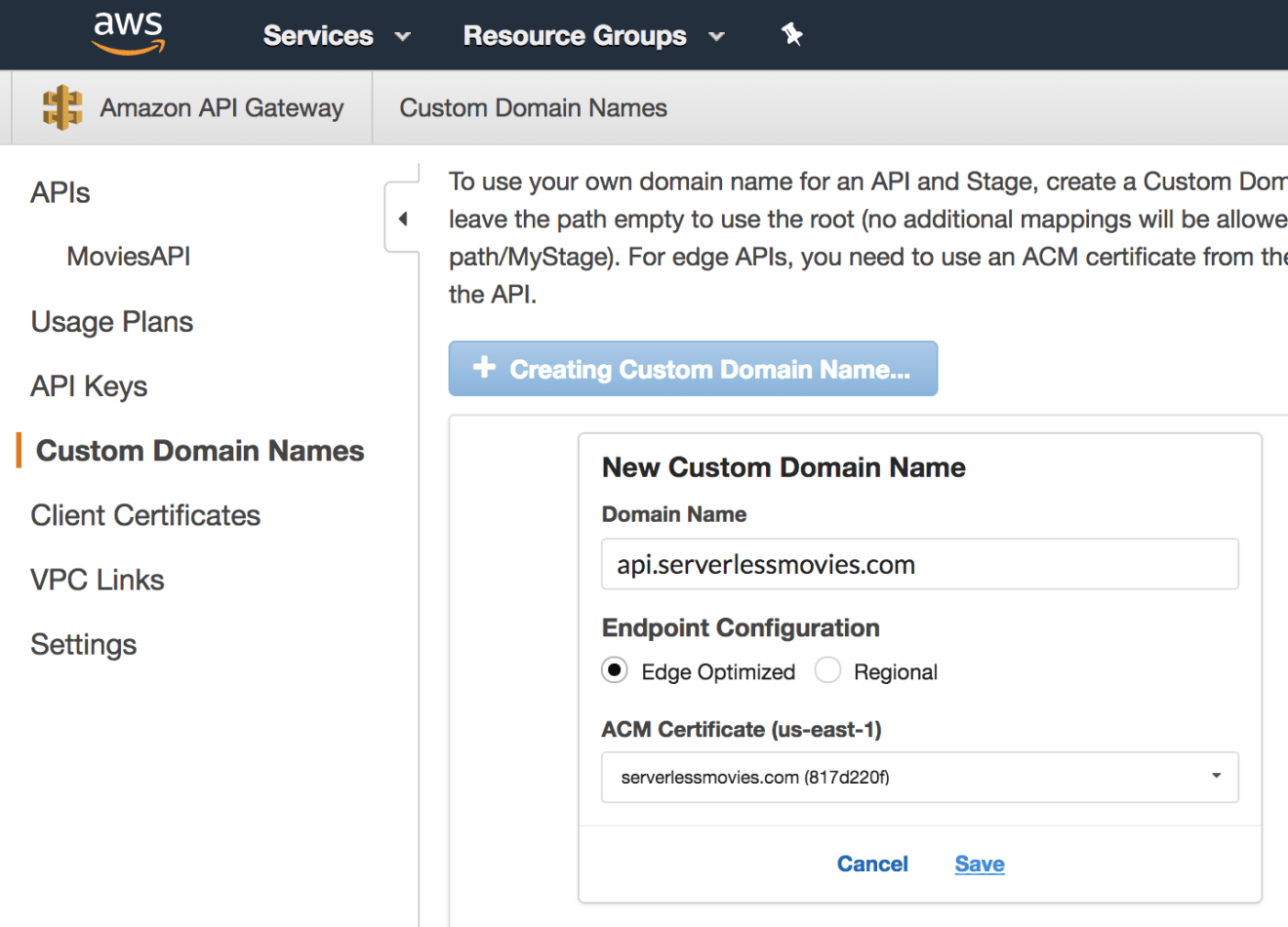Click the Creating Custom Domain Name button
1288x927 pixels.
pos(693,369)
